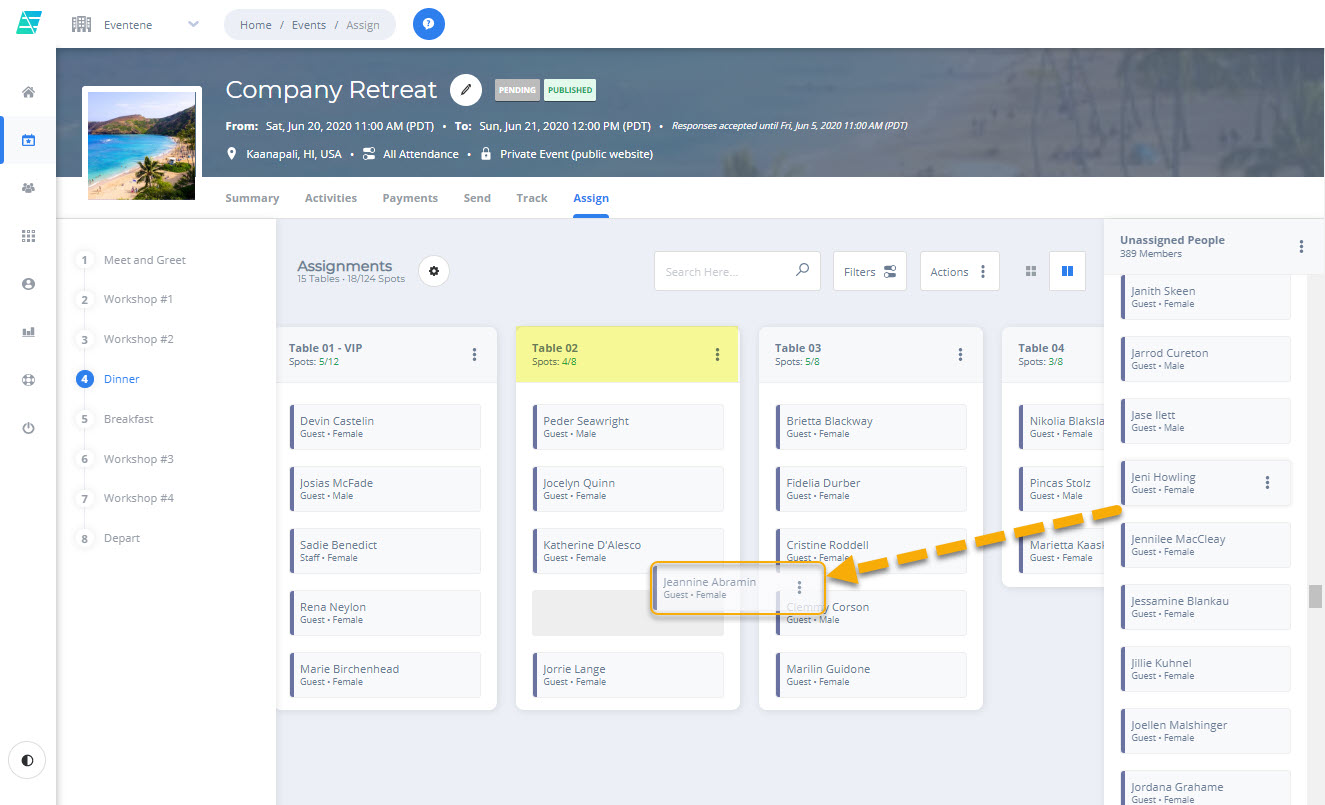Viewport: 1325px width, 805px height.
Task: Open the Actions menu
Action: tap(958, 270)
